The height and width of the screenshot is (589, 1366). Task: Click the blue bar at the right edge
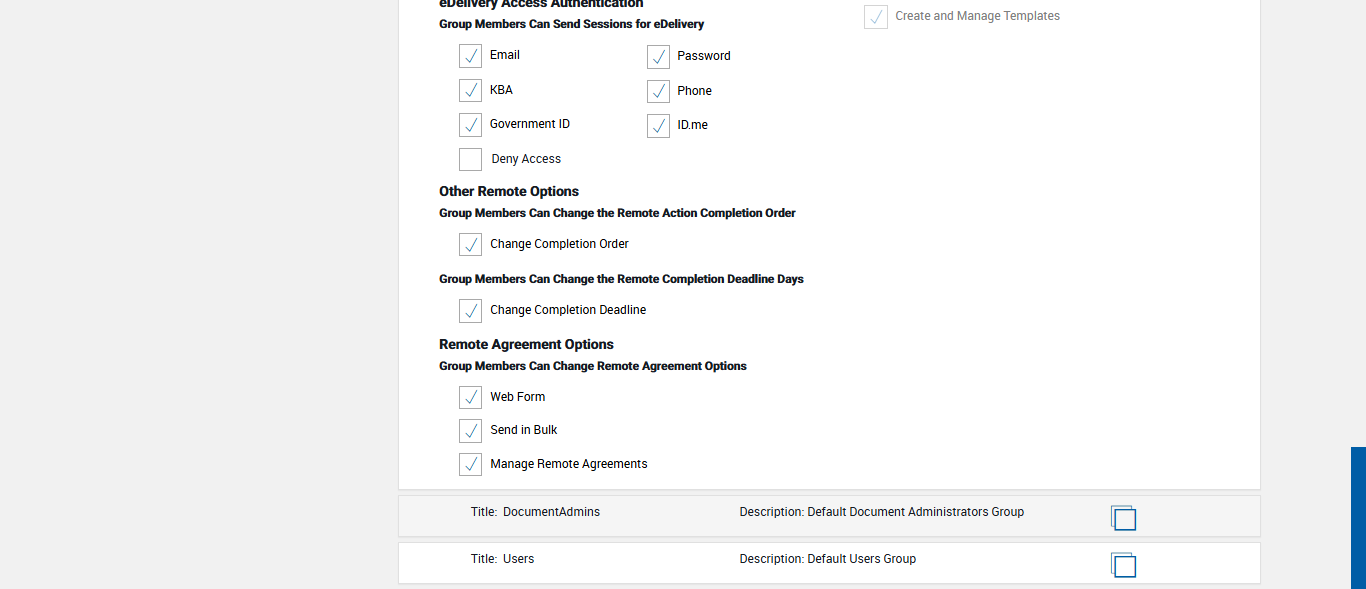click(x=1358, y=517)
